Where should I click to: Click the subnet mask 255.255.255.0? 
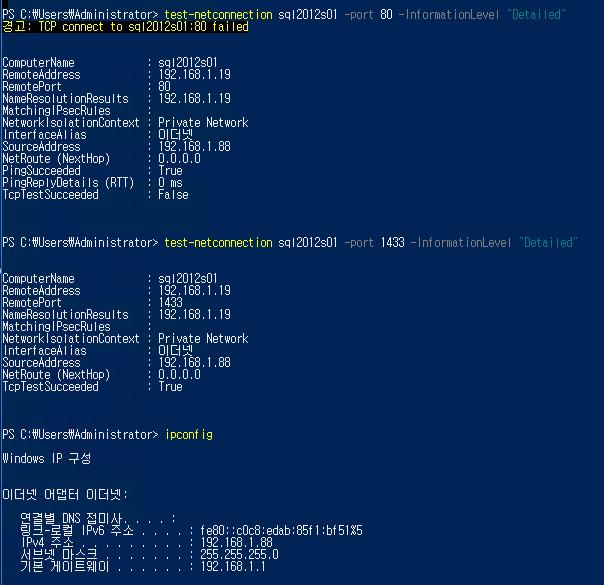click(x=239, y=555)
